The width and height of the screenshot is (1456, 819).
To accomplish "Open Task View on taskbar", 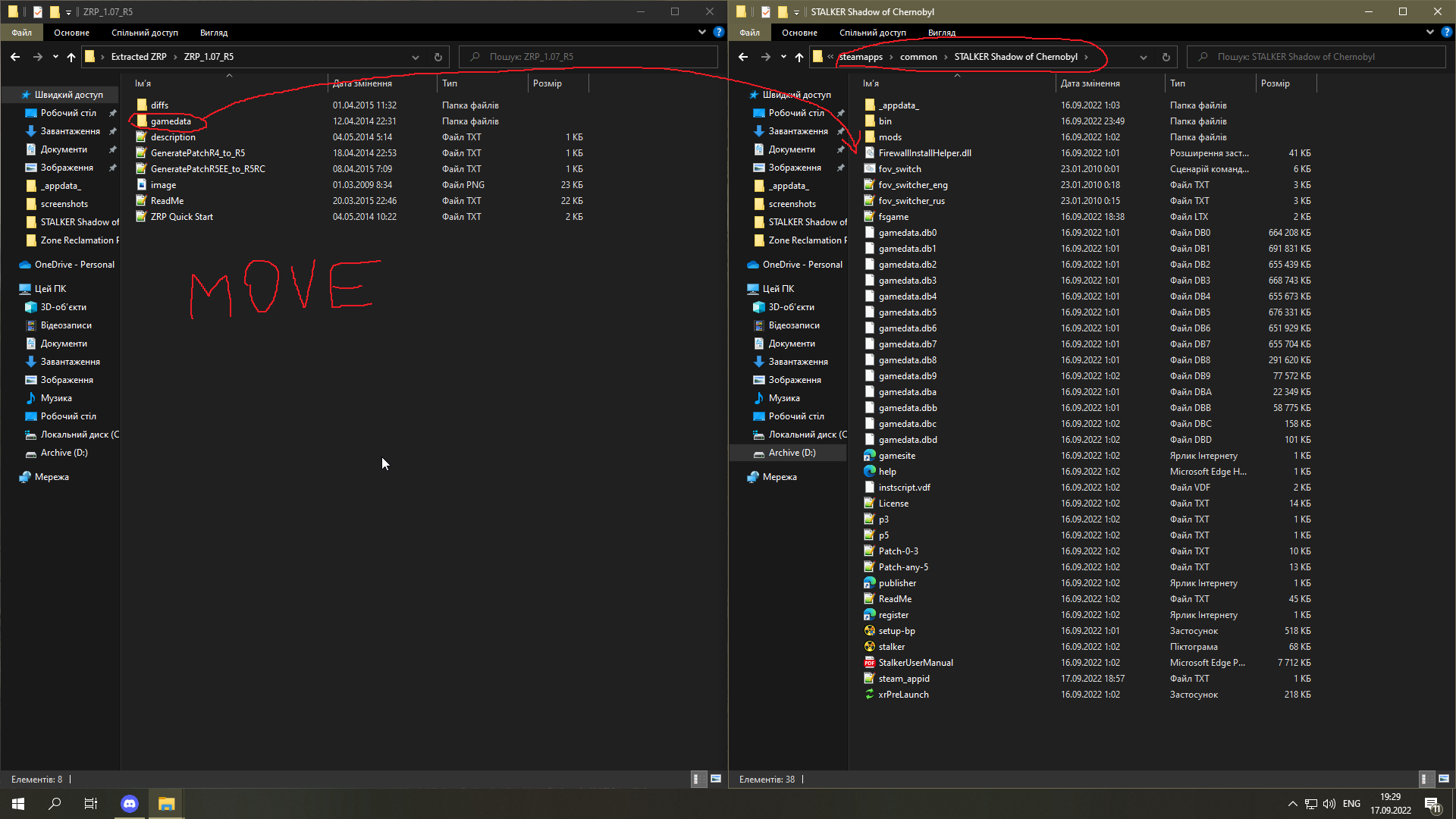I will (x=91, y=804).
